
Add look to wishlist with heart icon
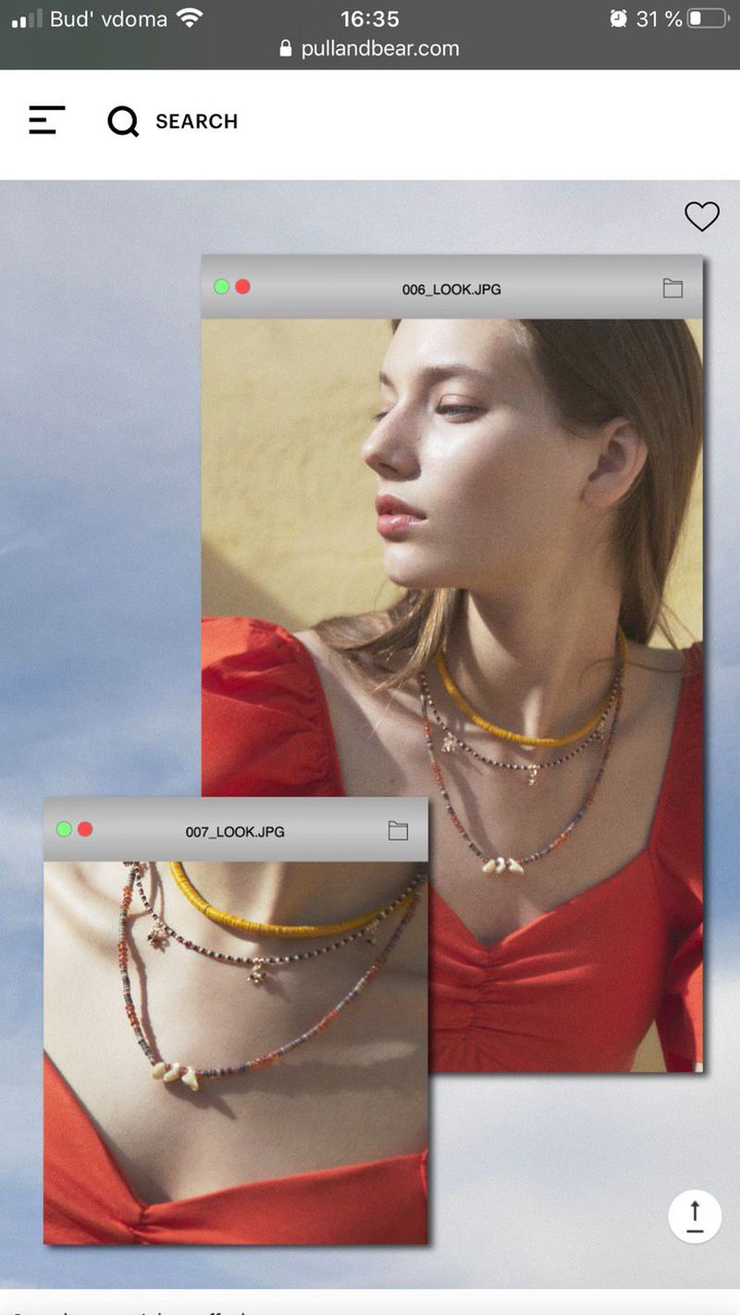702,216
